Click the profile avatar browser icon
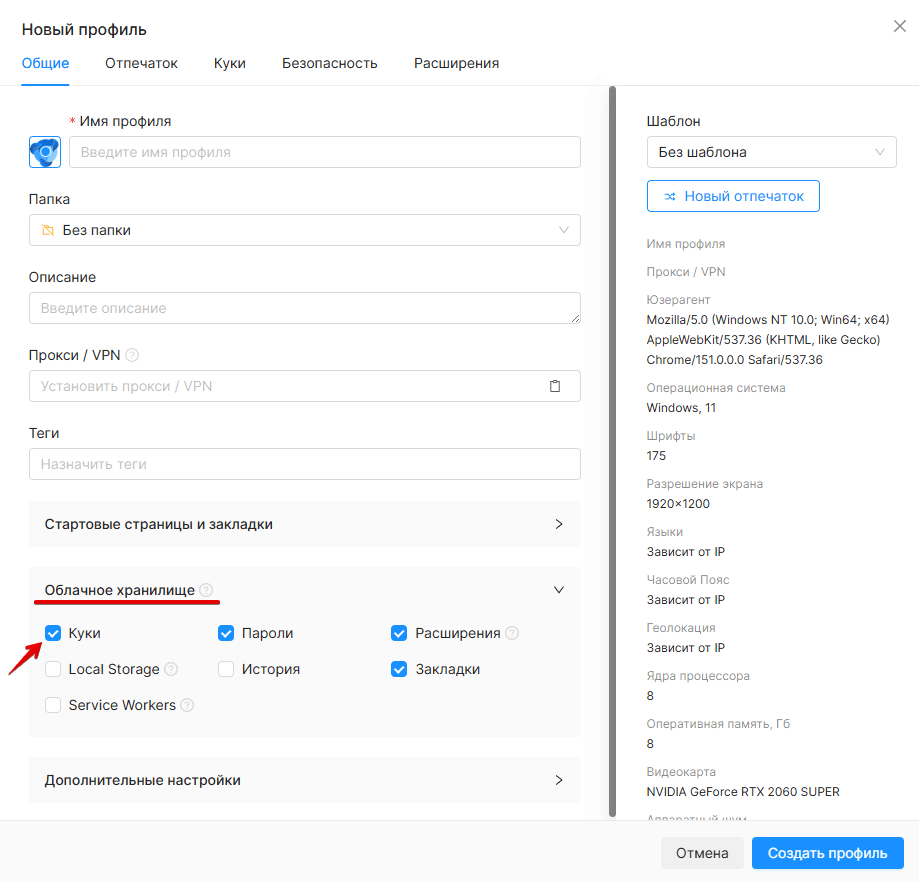Screen dimensions: 919x882 [x=45, y=152]
